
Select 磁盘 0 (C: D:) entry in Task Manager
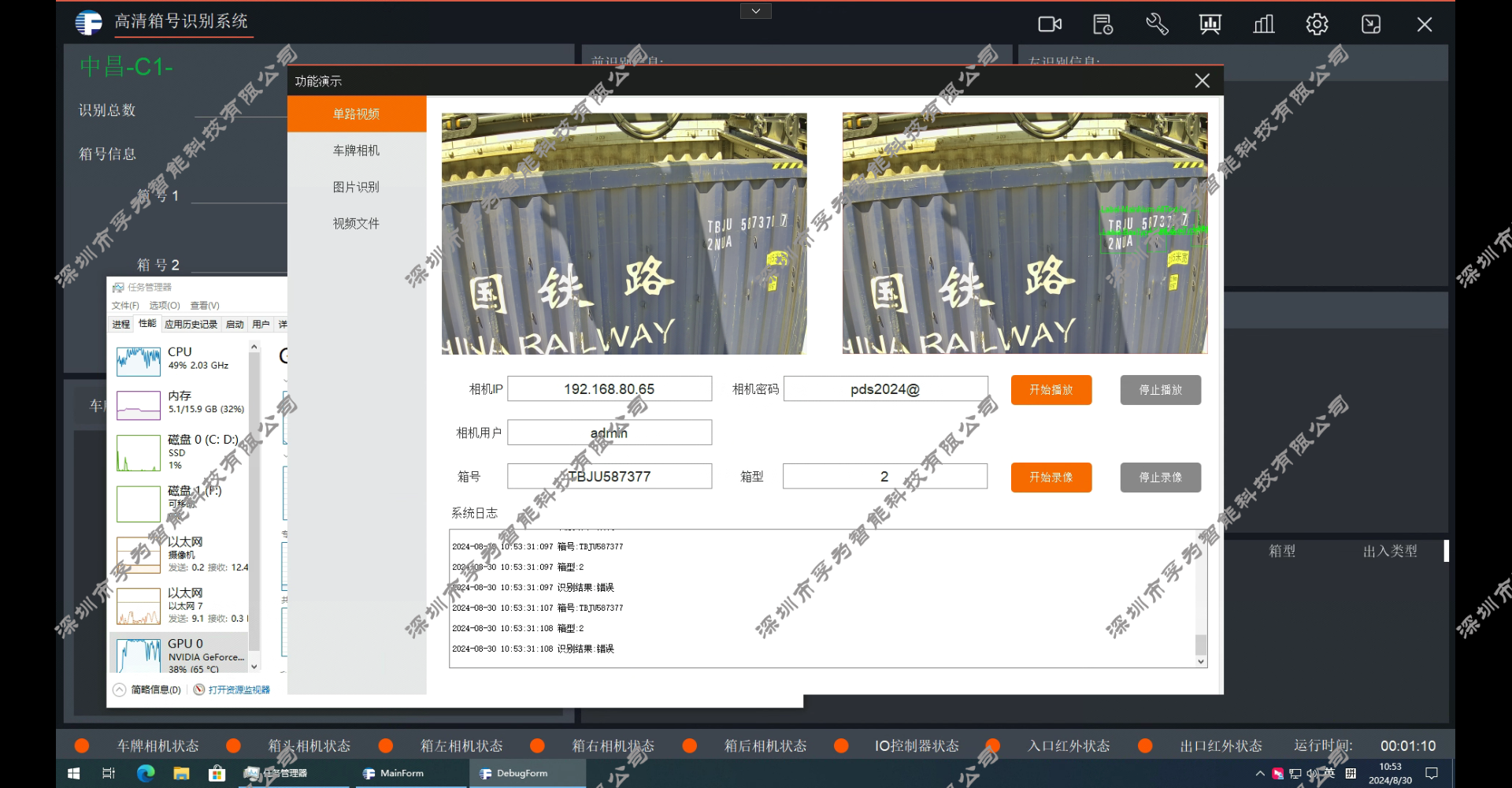pyautogui.click(x=180, y=452)
